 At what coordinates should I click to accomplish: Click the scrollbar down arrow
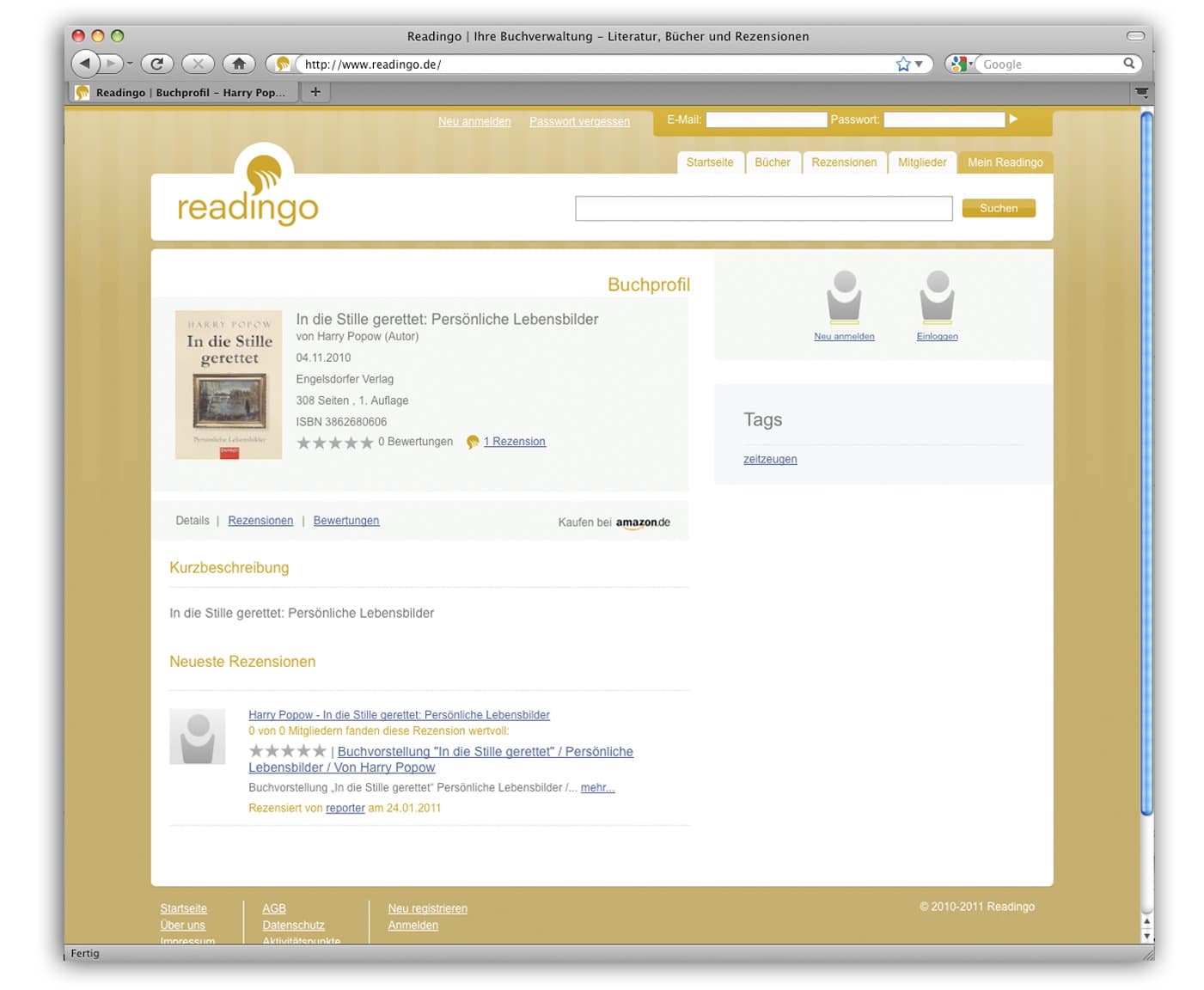[x=1146, y=936]
